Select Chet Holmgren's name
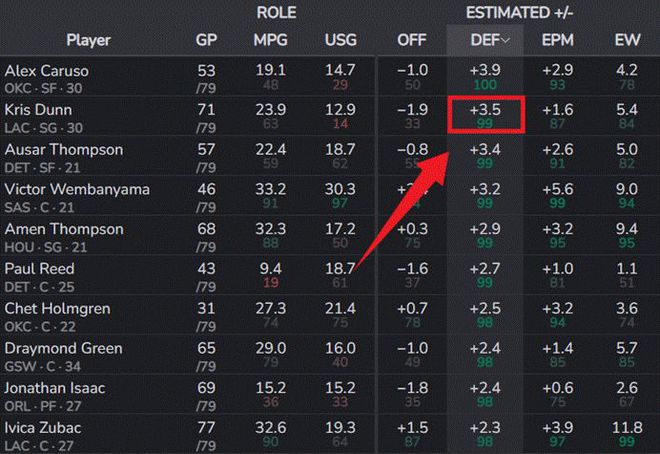Viewport: 660px width, 454px height. coord(57,308)
